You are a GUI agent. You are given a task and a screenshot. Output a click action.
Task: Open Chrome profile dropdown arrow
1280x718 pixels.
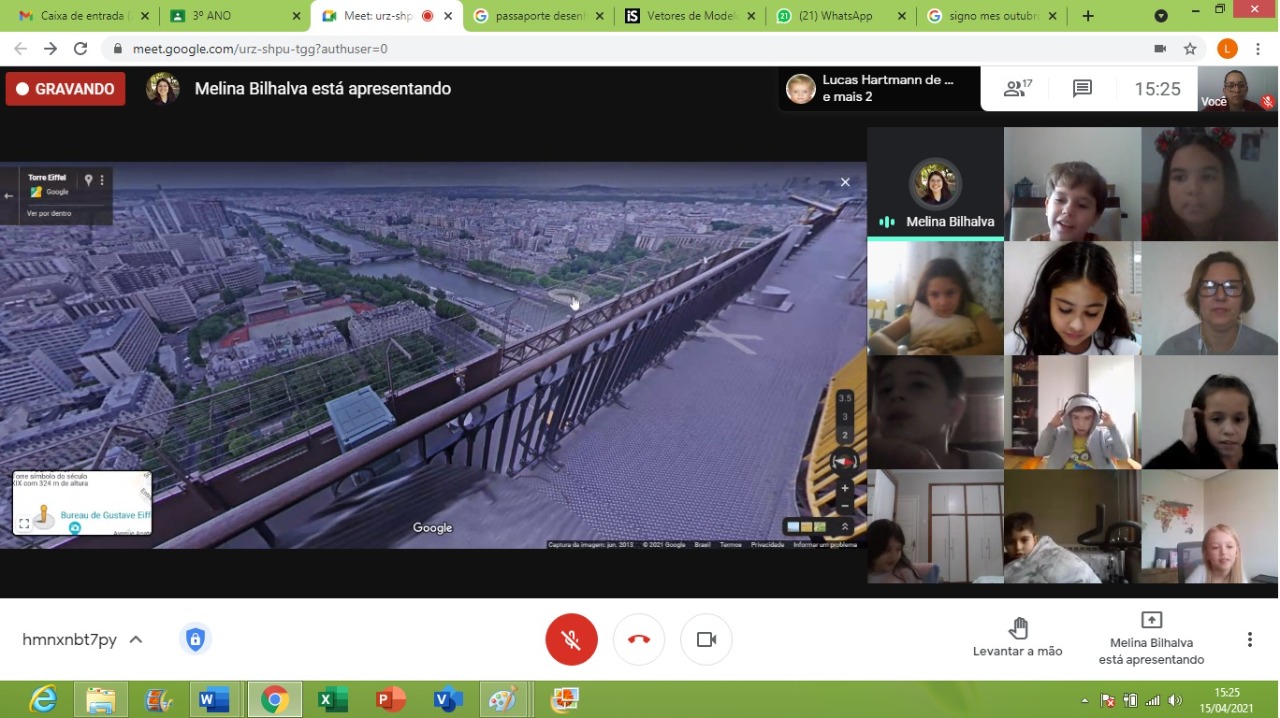click(1161, 16)
